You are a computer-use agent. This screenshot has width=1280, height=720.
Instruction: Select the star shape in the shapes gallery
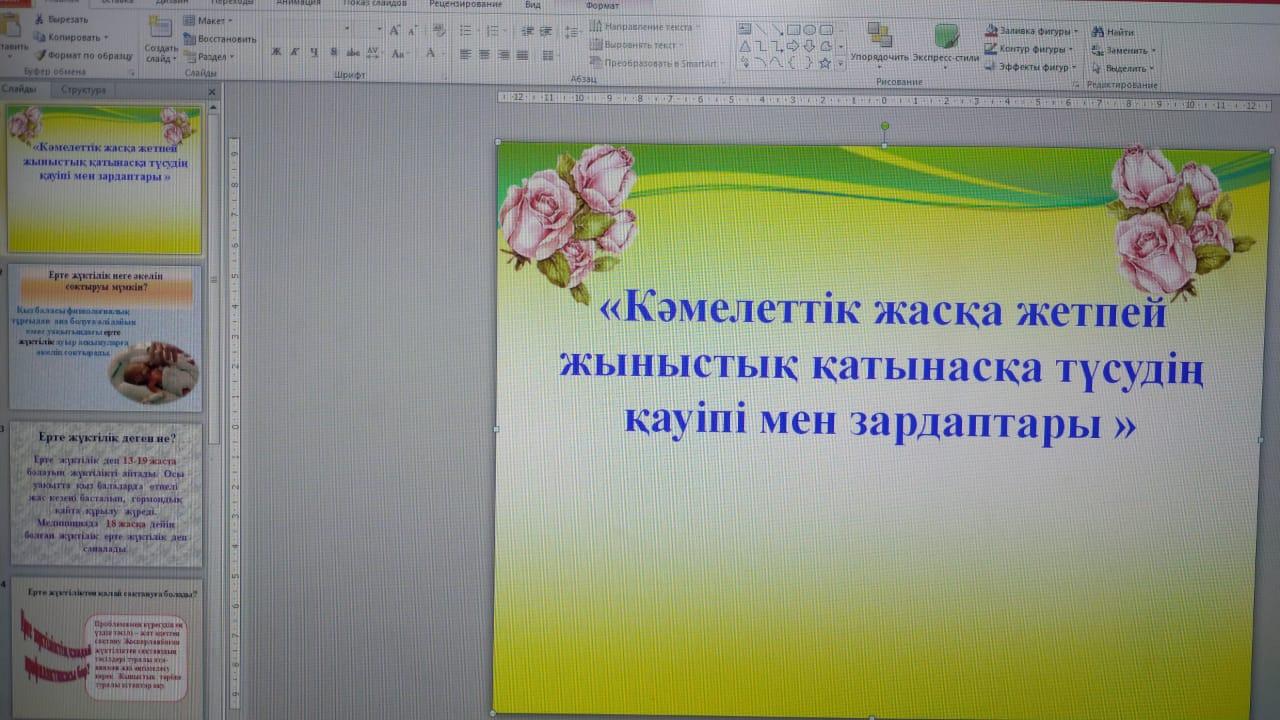point(825,63)
